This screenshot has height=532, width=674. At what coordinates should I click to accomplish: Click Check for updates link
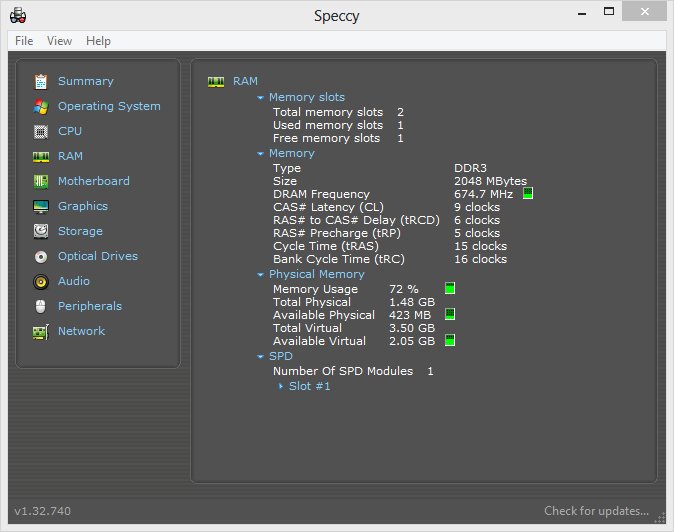click(597, 511)
